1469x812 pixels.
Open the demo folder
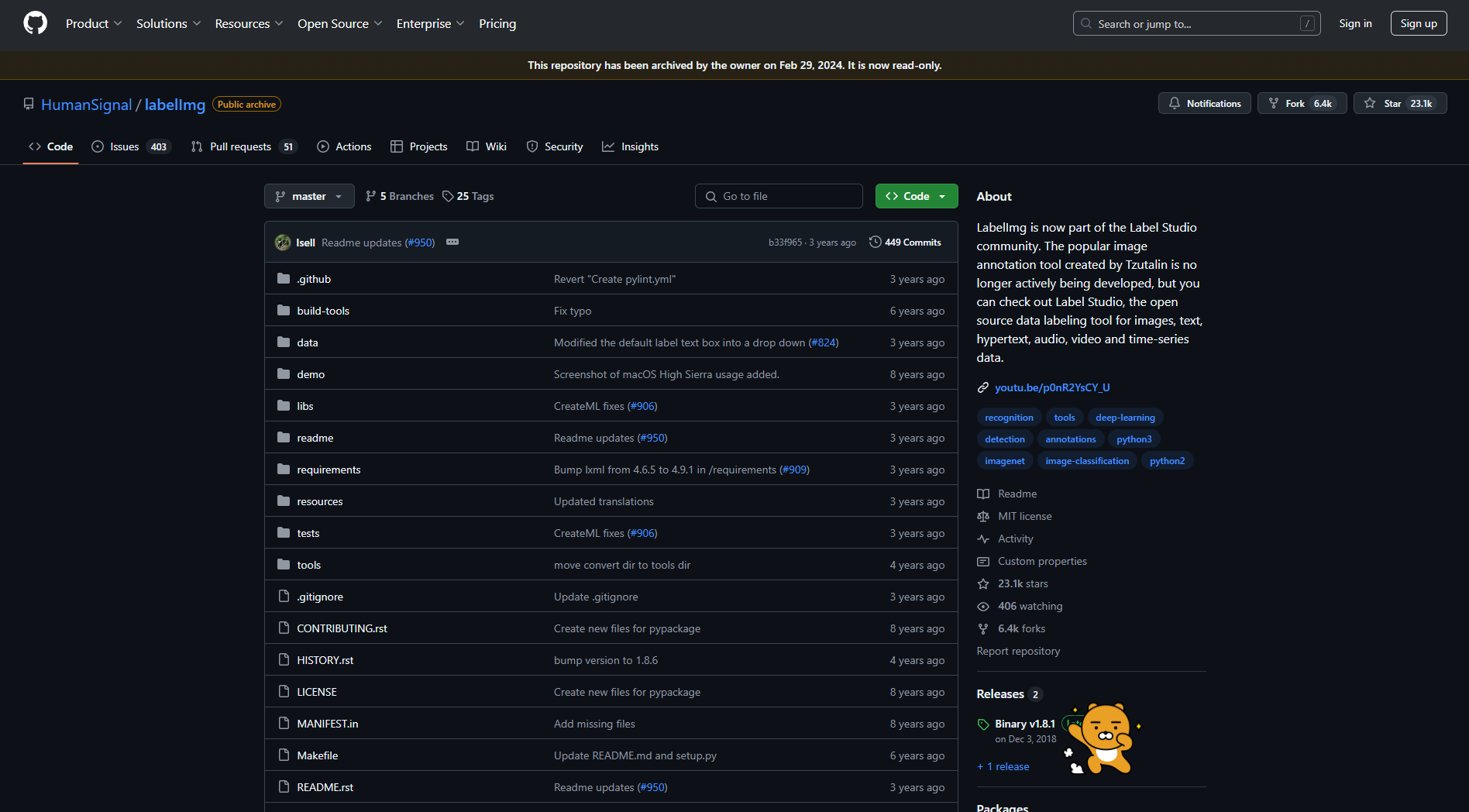click(311, 374)
